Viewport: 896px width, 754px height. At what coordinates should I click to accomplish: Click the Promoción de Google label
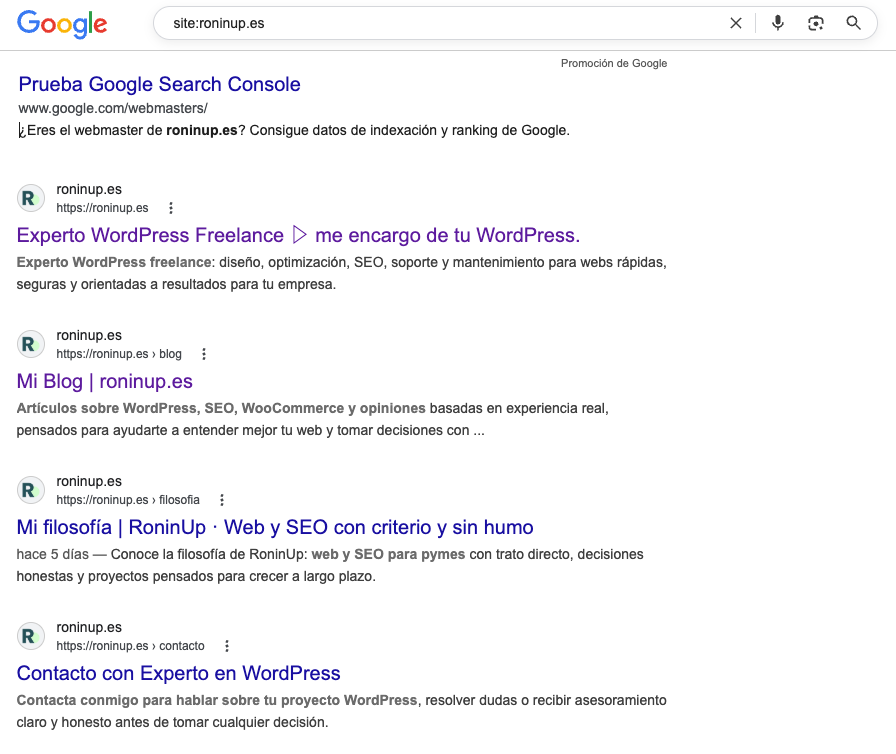point(614,63)
